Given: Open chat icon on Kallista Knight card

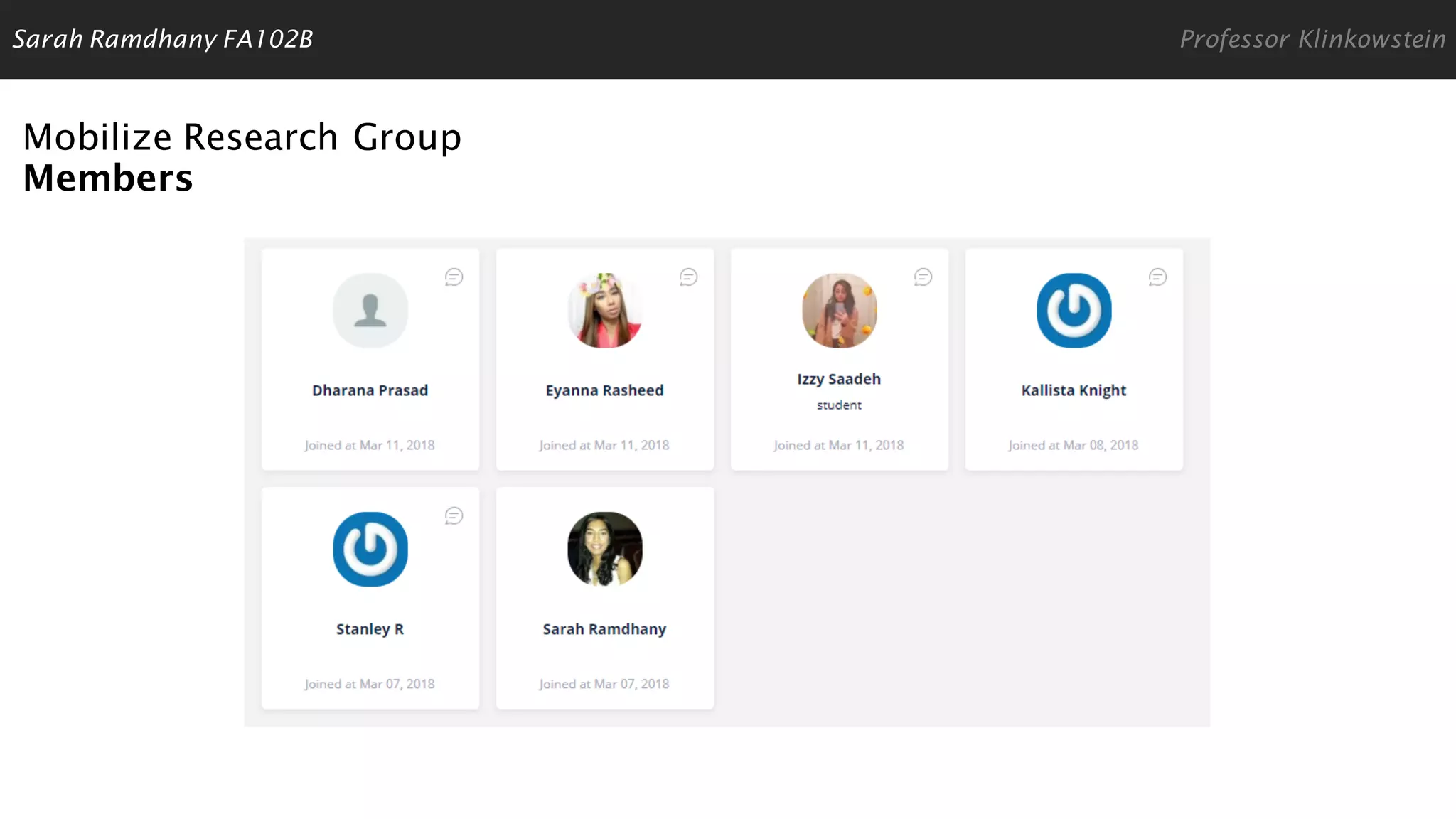Looking at the screenshot, I should point(1157,277).
